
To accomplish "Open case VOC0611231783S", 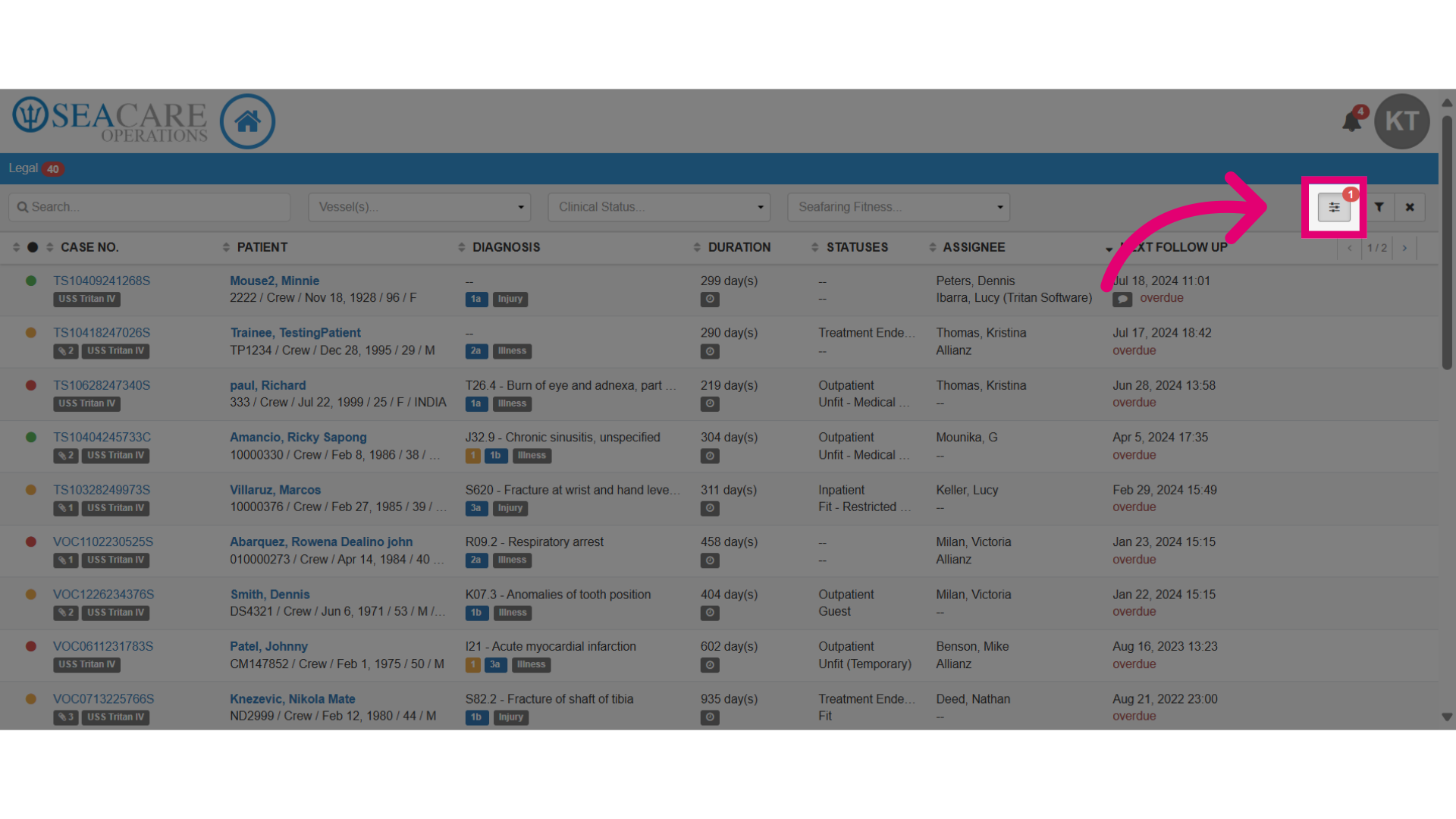I will coord(103,647).
